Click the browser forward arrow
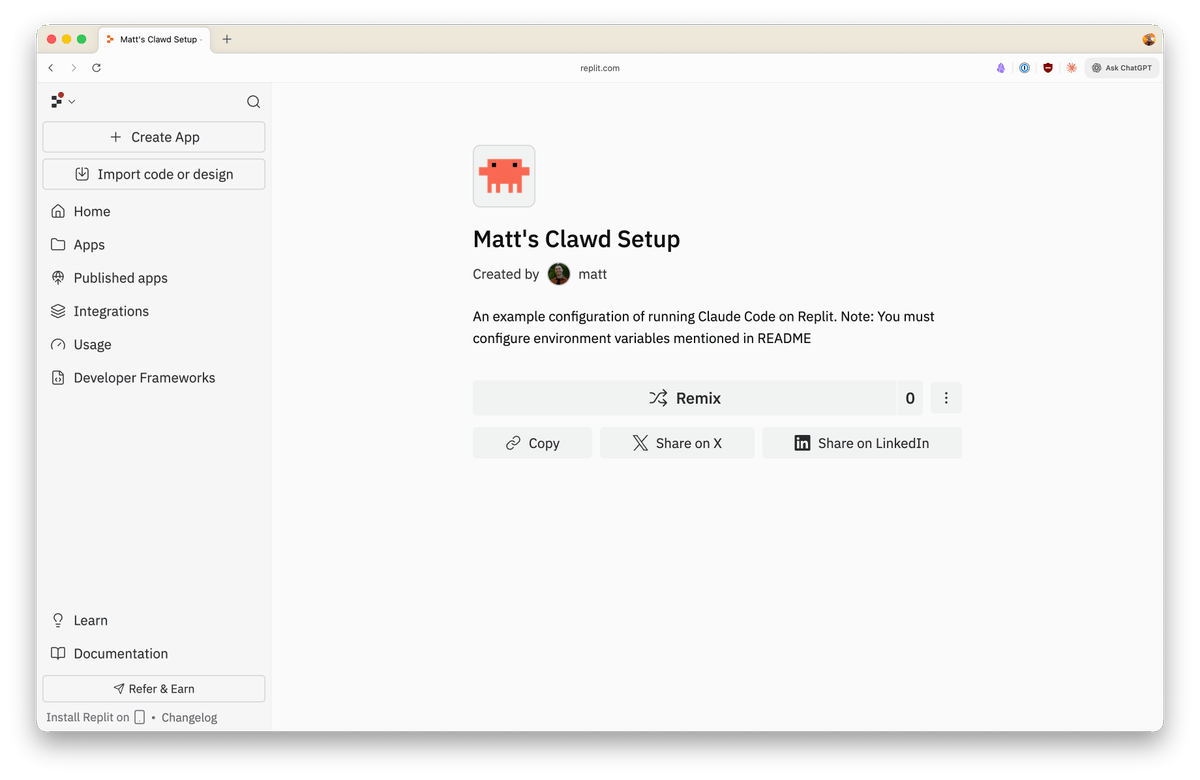 click(x=74, y=68)
